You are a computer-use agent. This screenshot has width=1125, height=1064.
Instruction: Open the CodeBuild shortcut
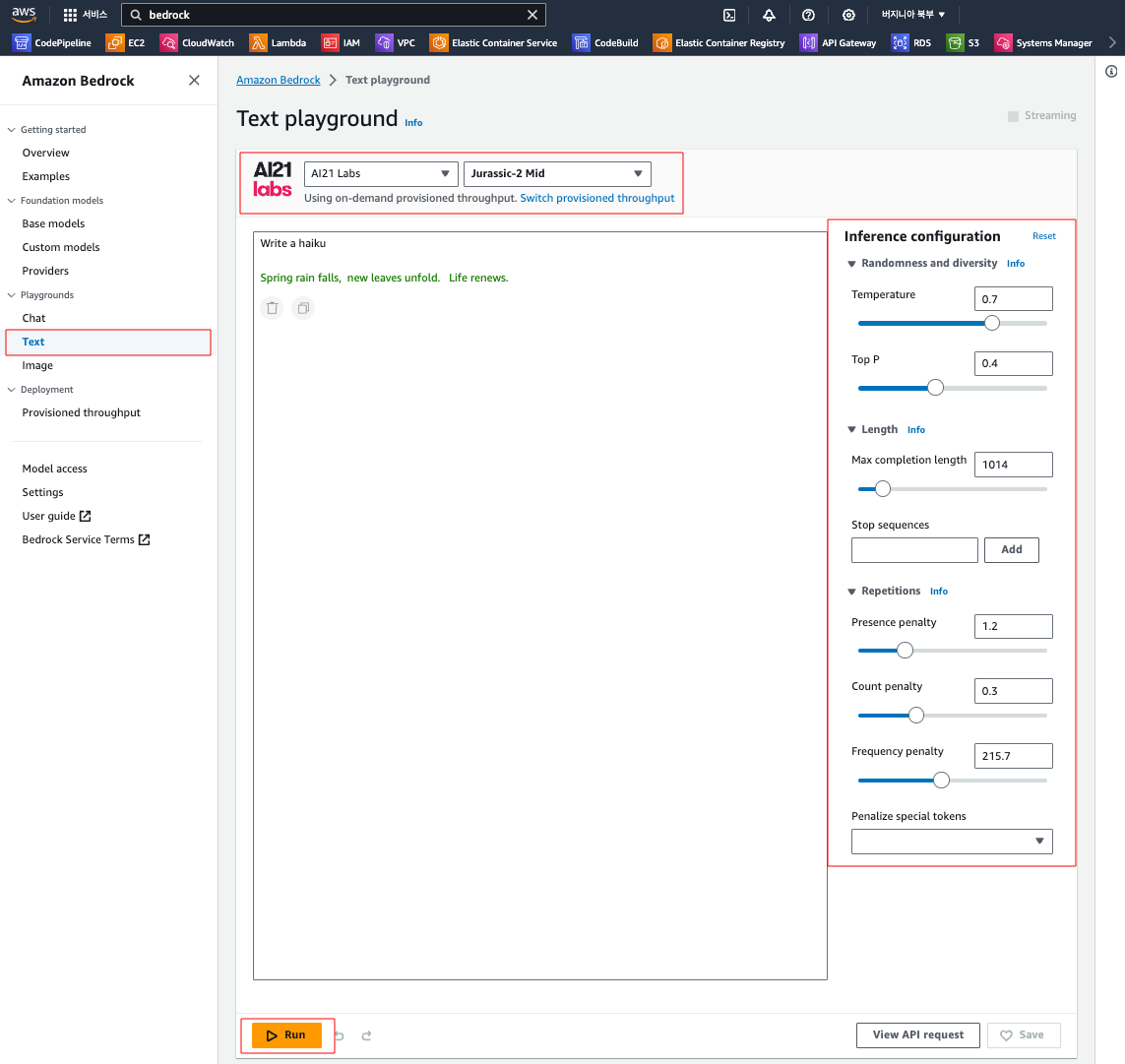[605, 43]
